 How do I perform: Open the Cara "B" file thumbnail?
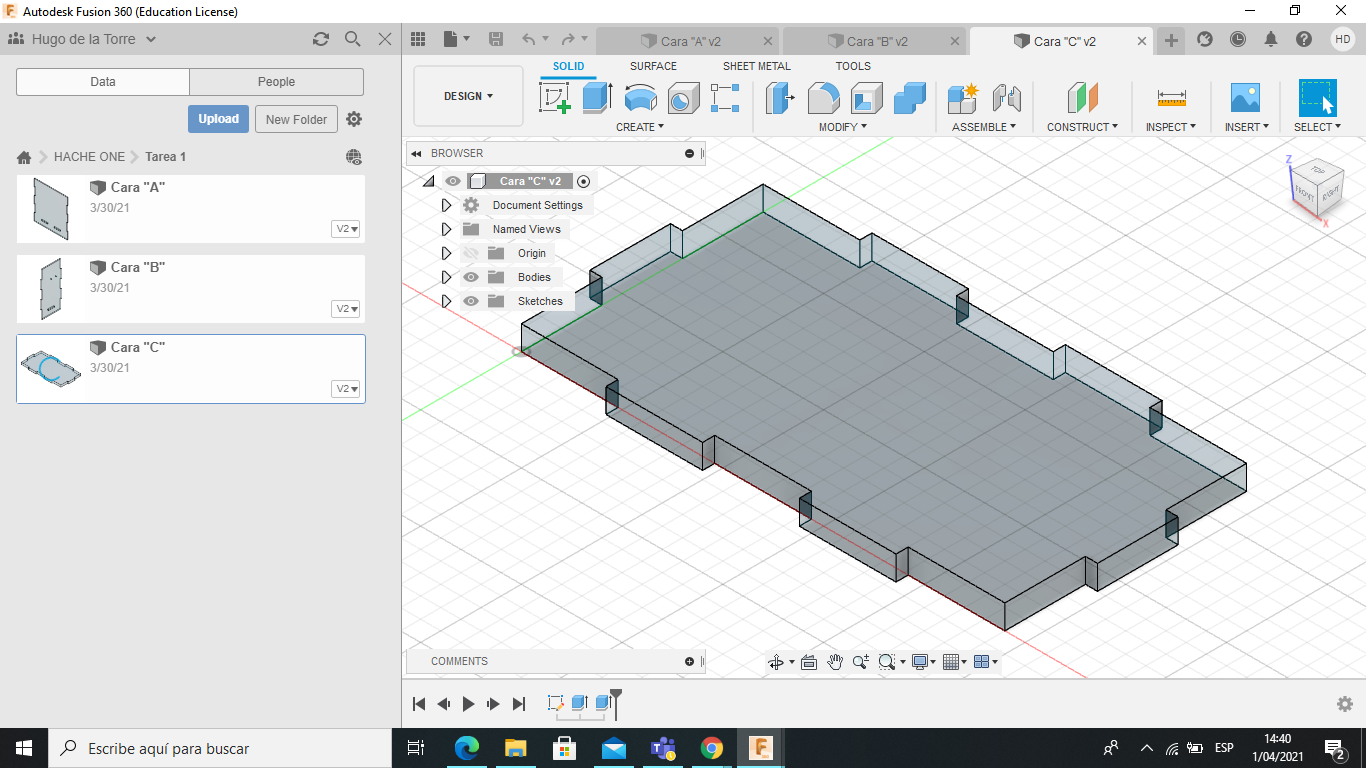tap(48, 289)
